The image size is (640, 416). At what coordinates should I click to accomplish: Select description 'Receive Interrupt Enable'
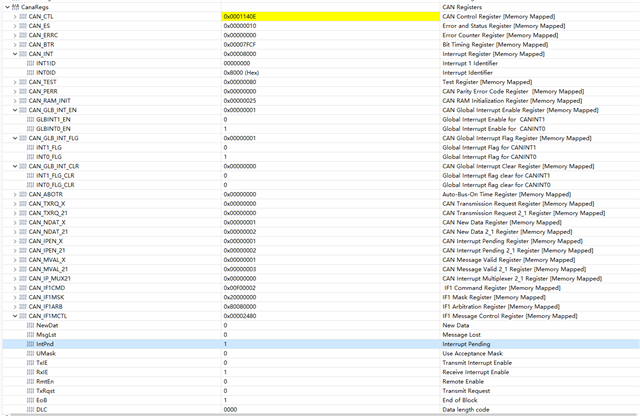click(x=476, y=372)
